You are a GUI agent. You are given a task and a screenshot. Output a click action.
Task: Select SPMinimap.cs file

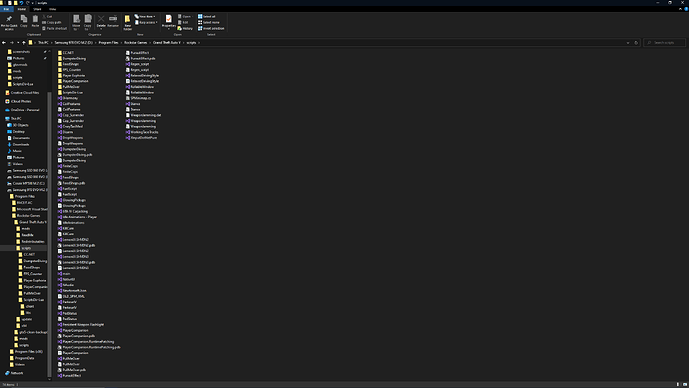click(x=138, y=98)
